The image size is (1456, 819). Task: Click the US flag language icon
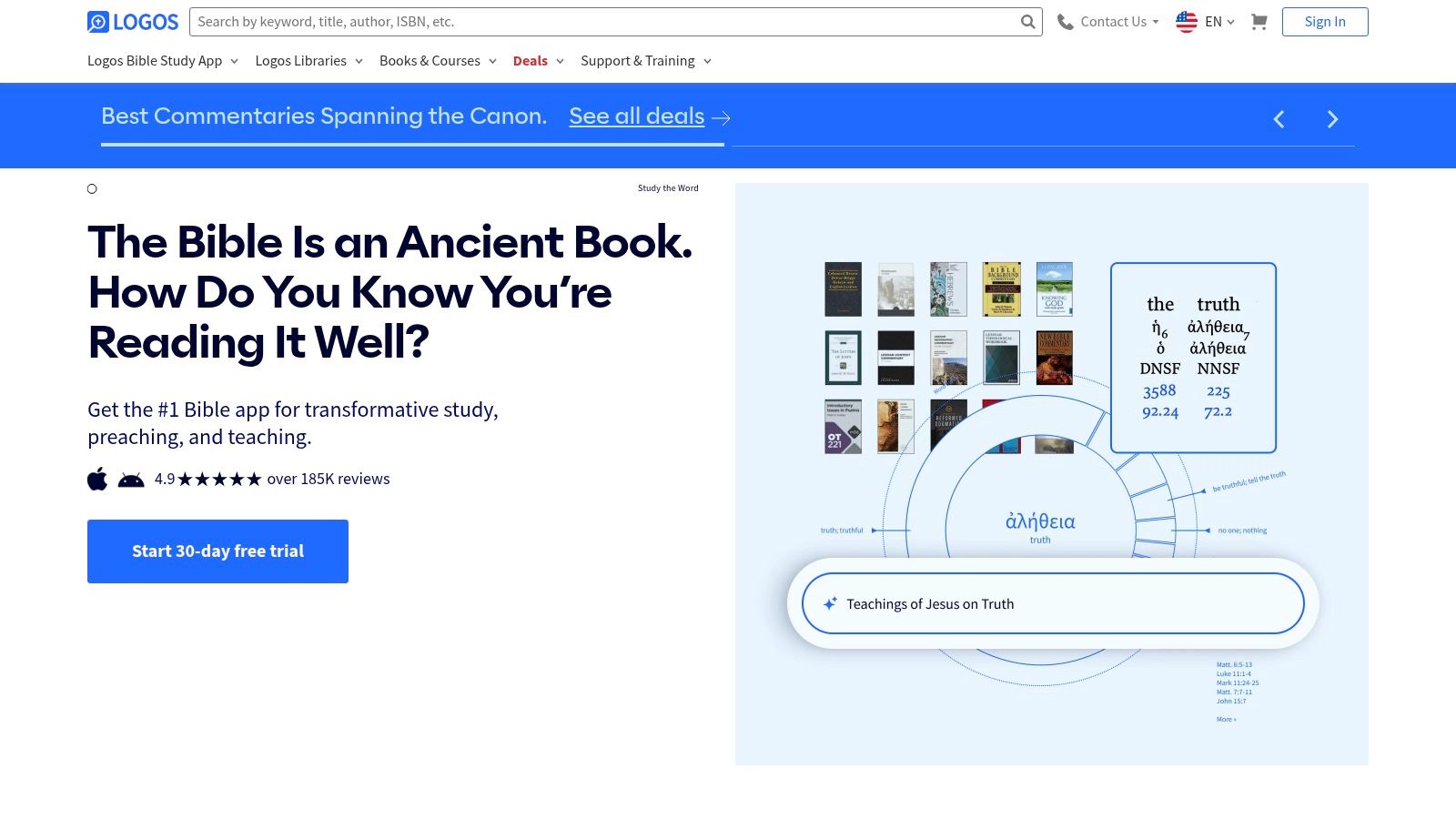click(1187, 22)
